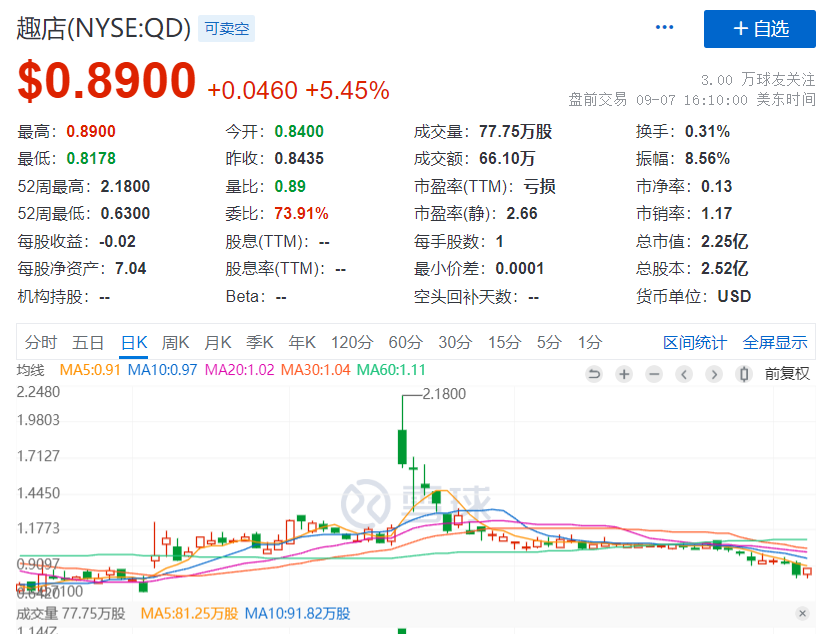Open the three-dot more options menu
827x634 pixels.
(x=664, y=27)
